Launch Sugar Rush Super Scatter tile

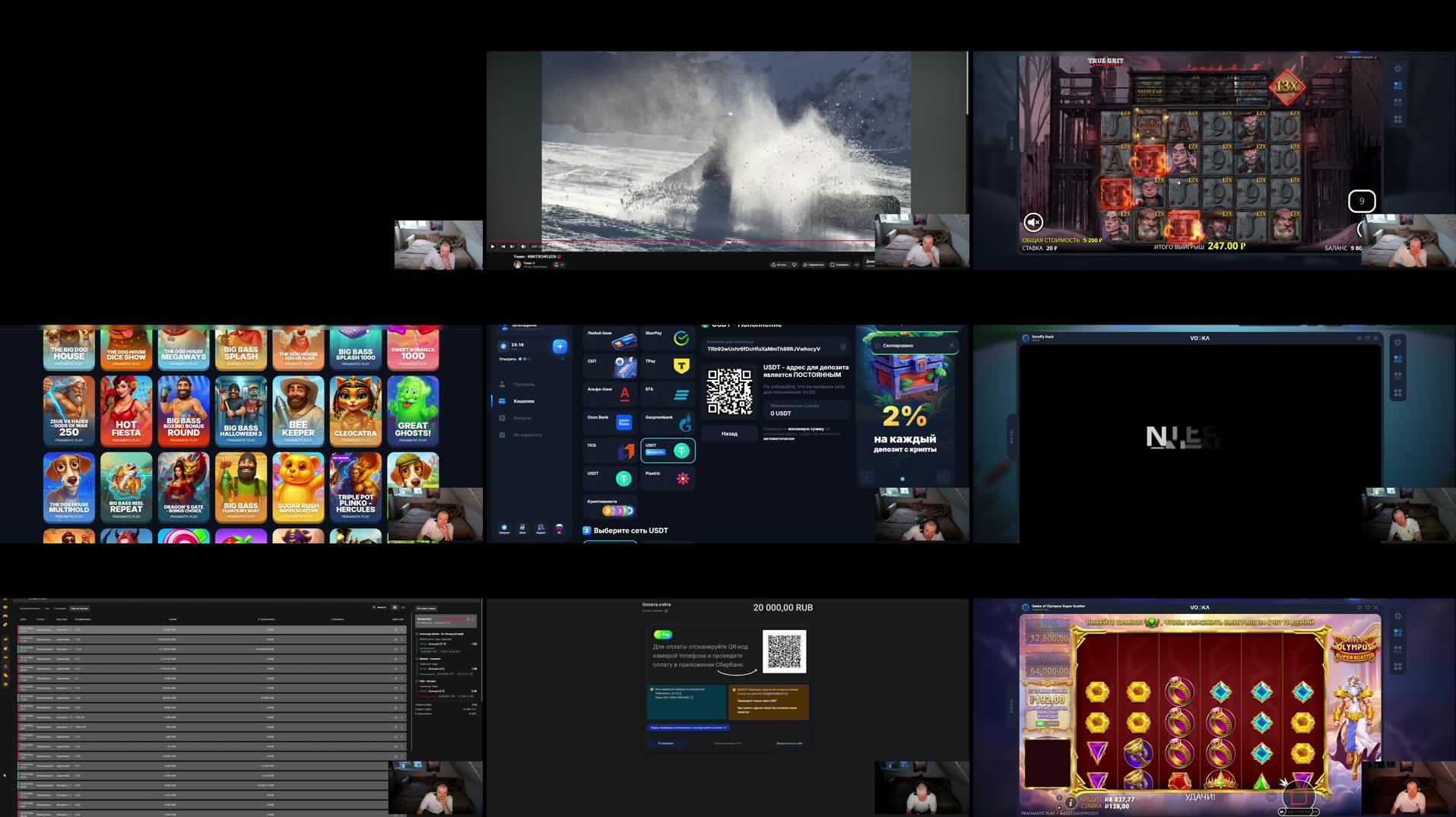click(298, 487)
